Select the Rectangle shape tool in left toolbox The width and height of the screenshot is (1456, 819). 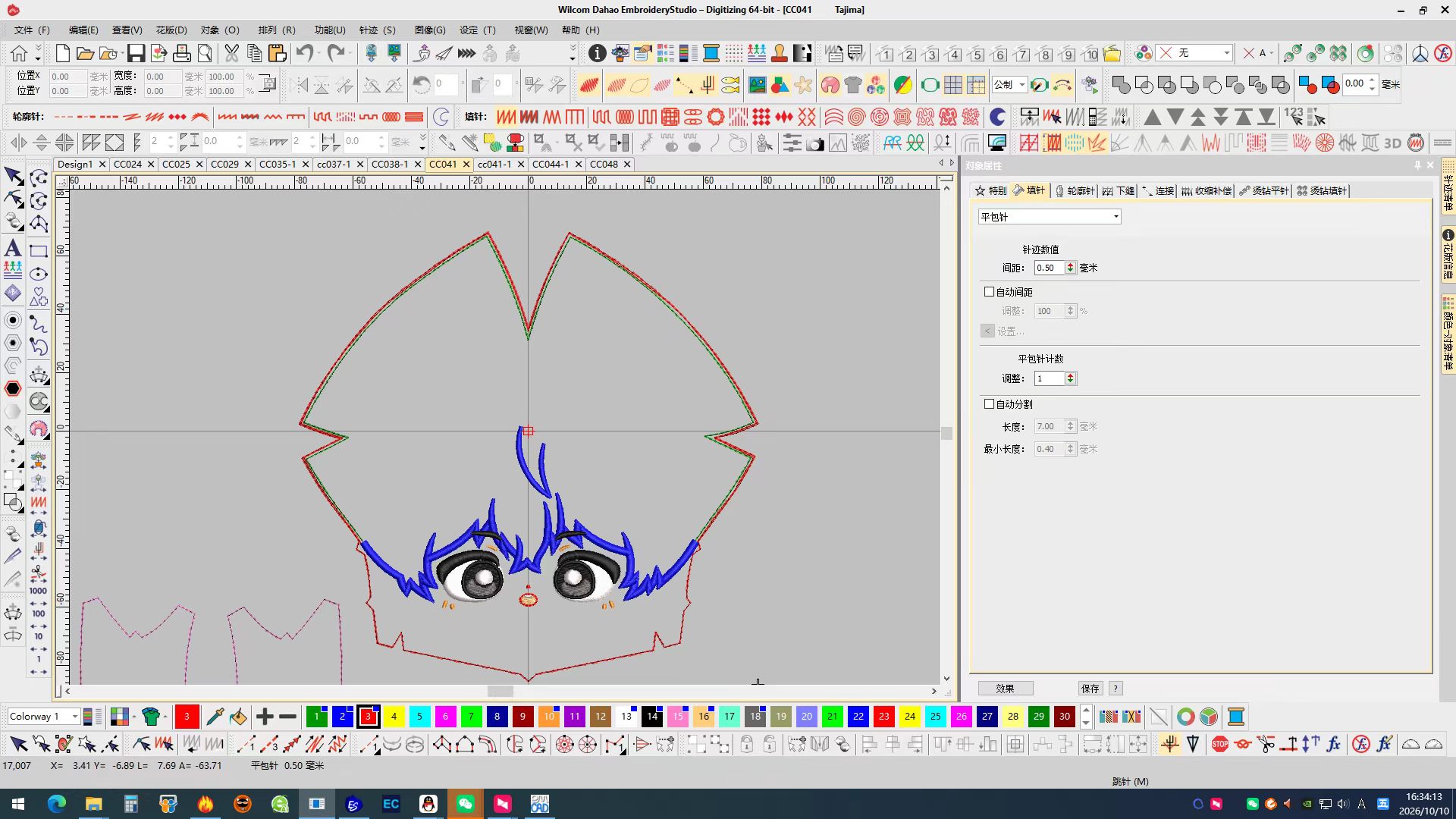39,251
